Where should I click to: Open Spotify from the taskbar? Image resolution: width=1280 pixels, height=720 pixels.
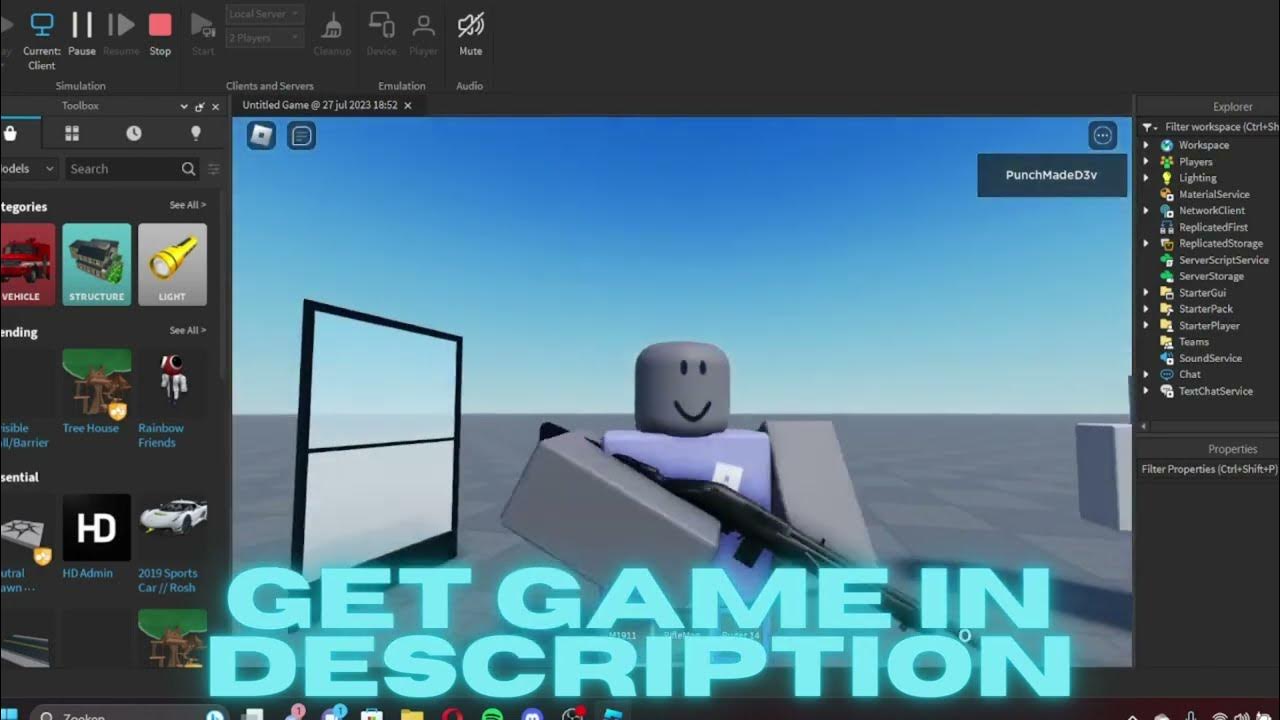tap(492, 714)
